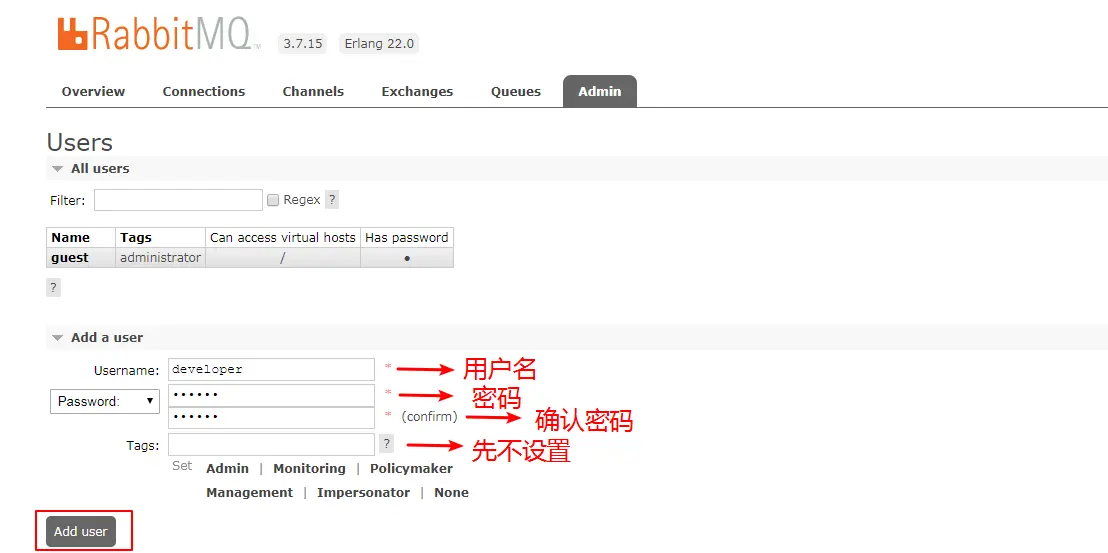Image resolution: width=1108 pixels, height=553 pixels.
Task: Click the Users page heading
Action: pyautogui.click(x=80, y=142)
